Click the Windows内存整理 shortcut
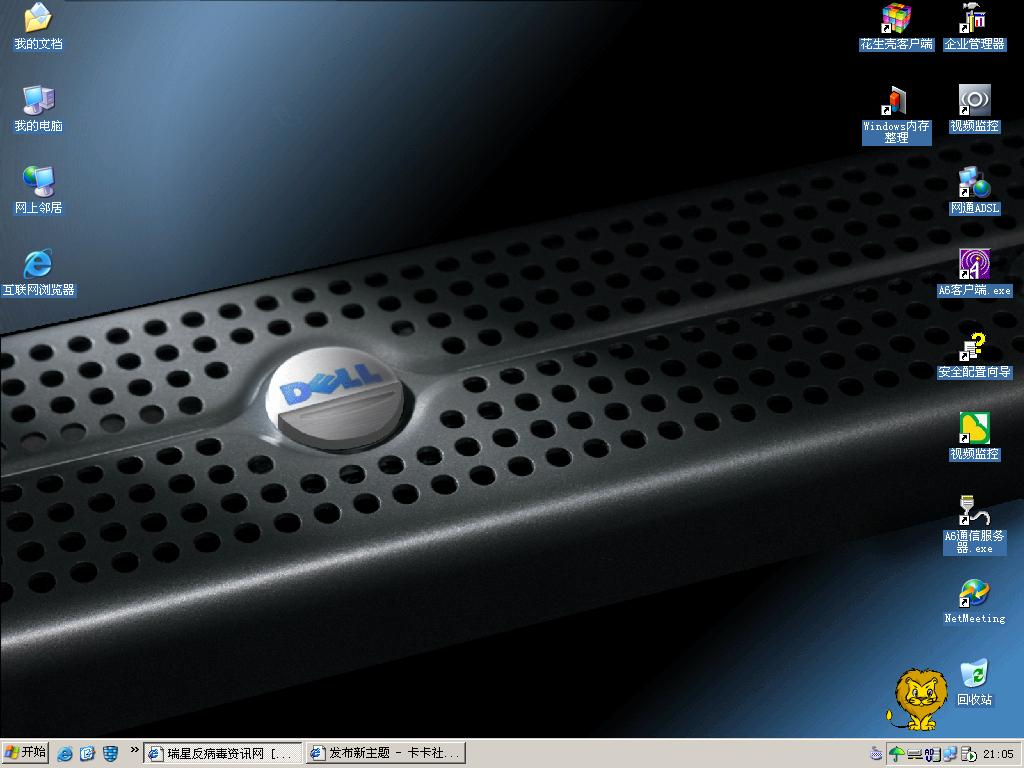Viewport: 1024px width, 768px height. [896, 115]
